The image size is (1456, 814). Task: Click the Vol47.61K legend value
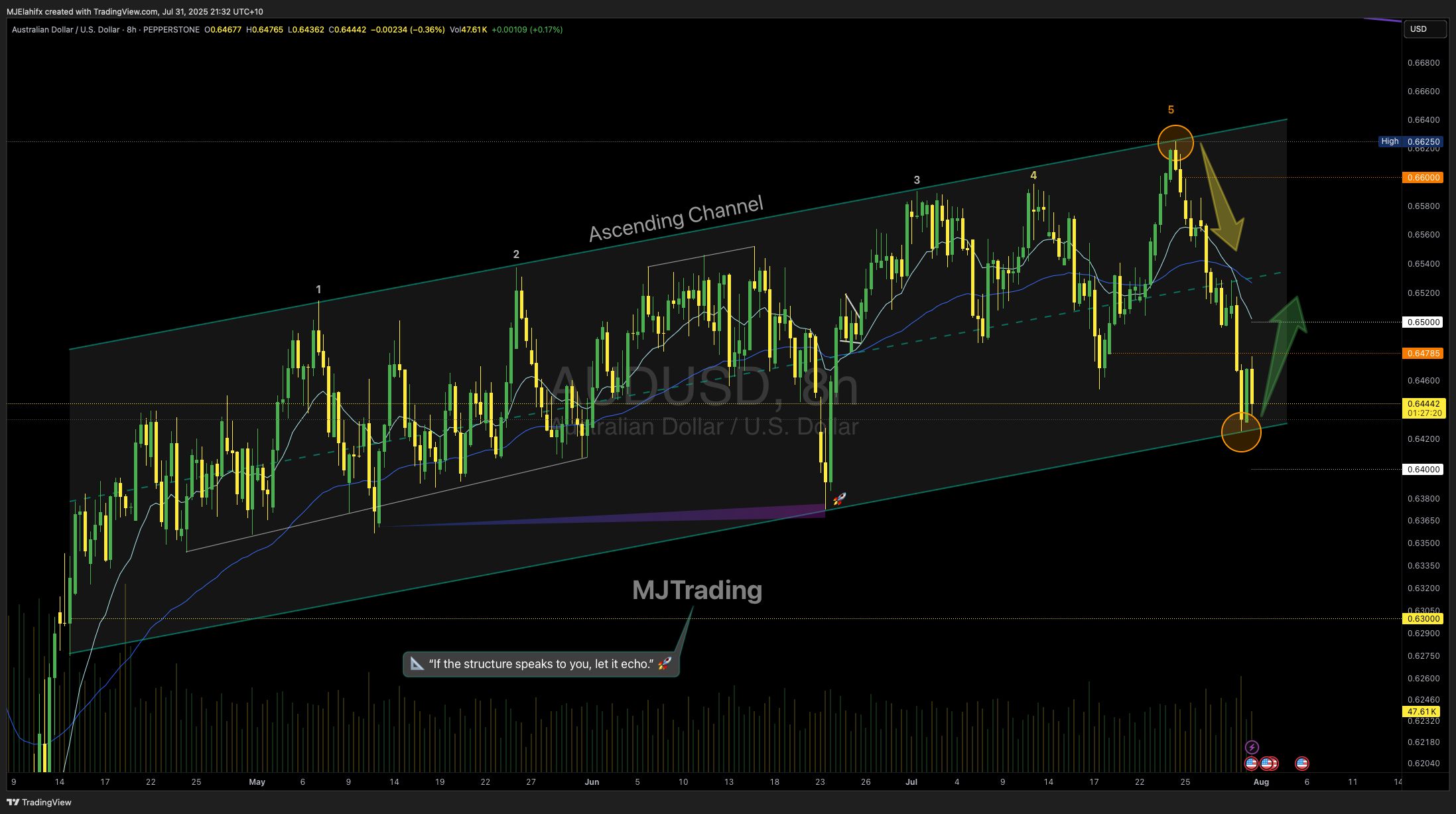tap(468, 30)
